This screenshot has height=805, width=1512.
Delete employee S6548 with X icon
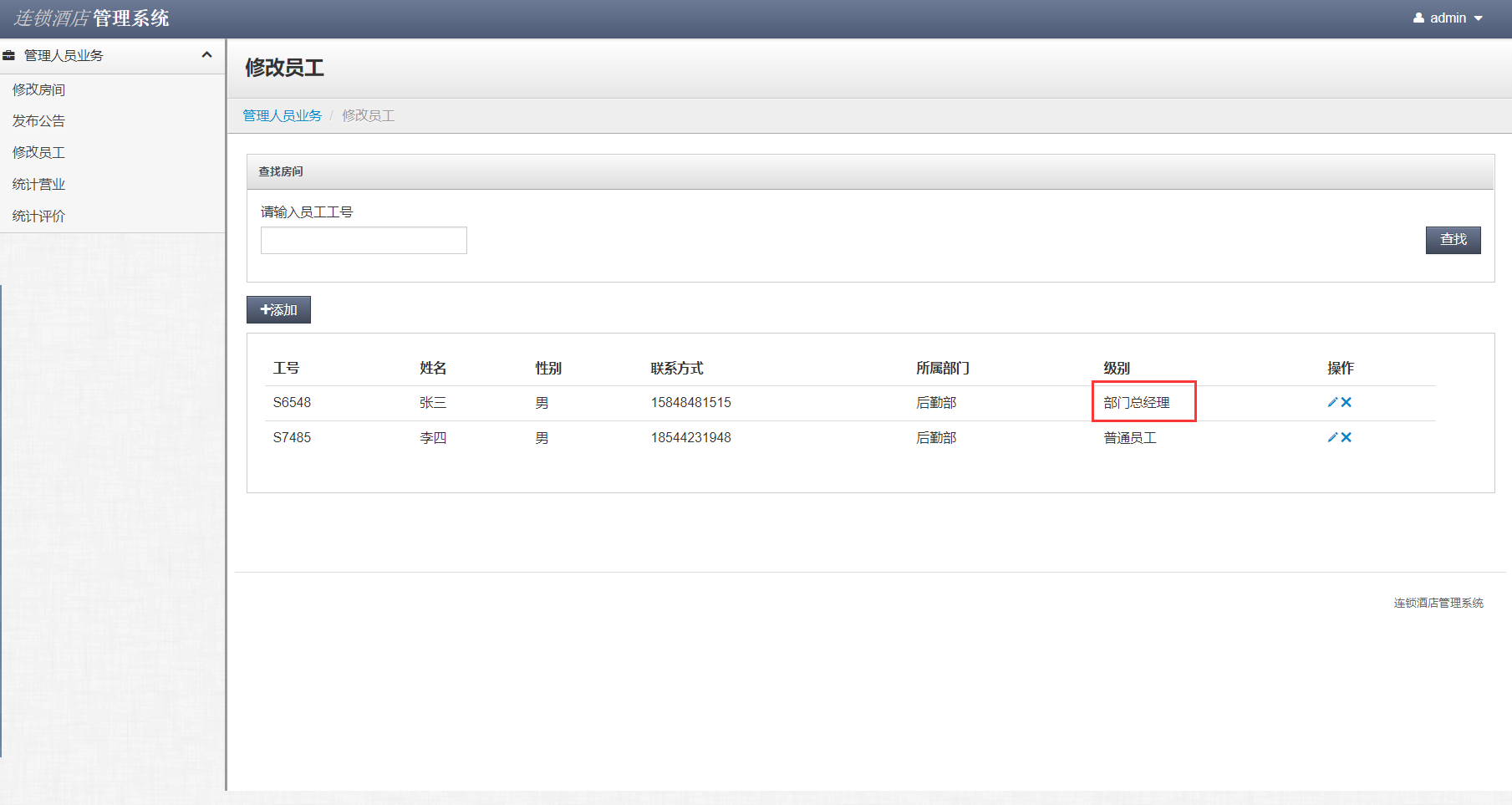tap(1347, 402)
